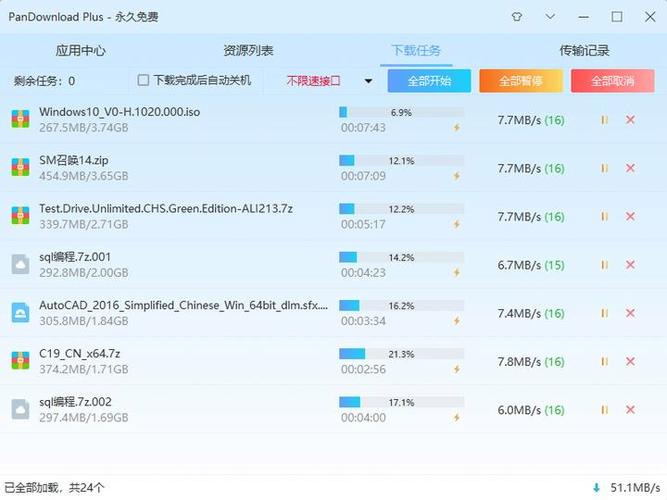Click the lightning boost icon for C19_CN_x64.7z

coord(456,369)
